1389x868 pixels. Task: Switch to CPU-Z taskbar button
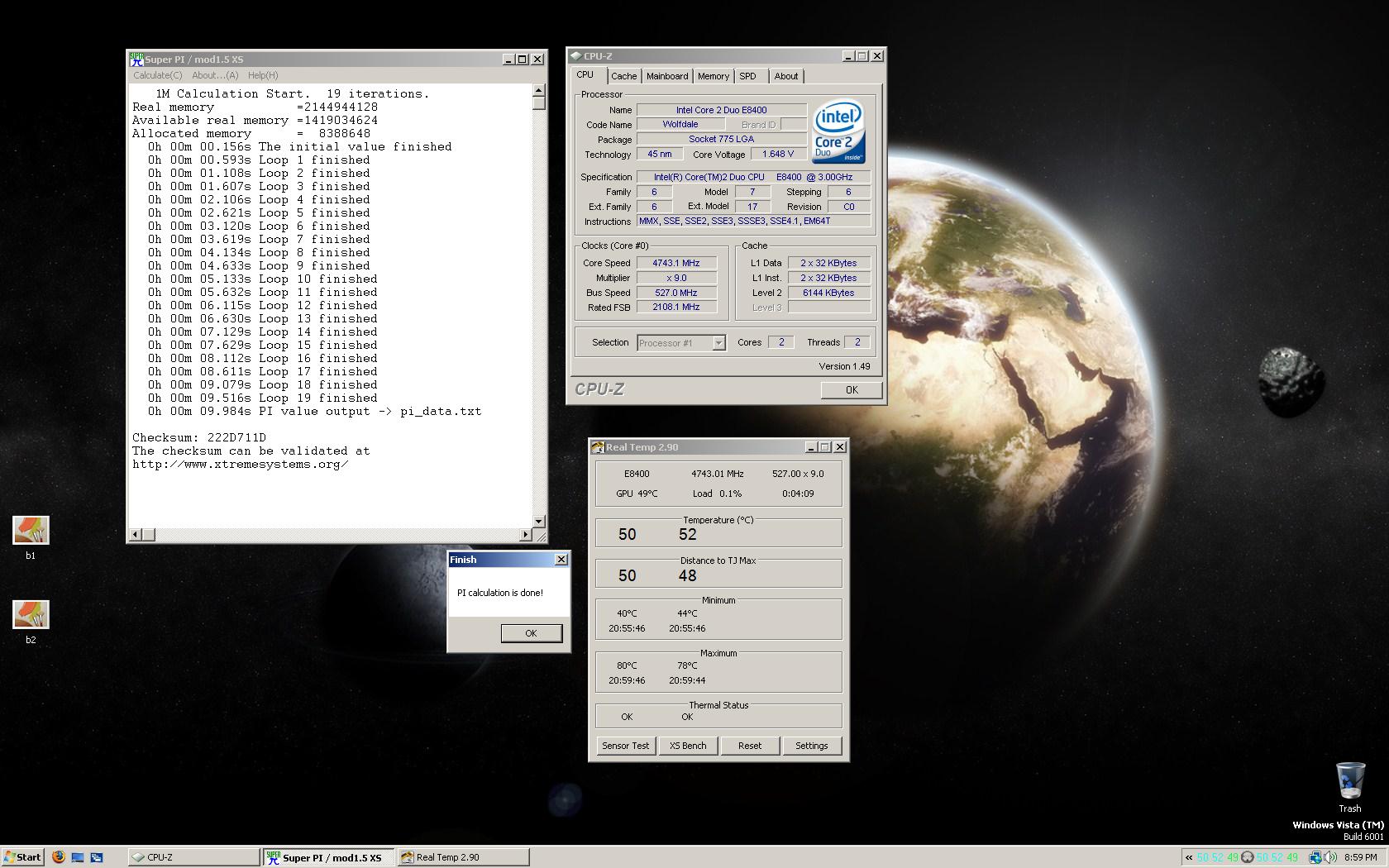[x=194, y=857]
